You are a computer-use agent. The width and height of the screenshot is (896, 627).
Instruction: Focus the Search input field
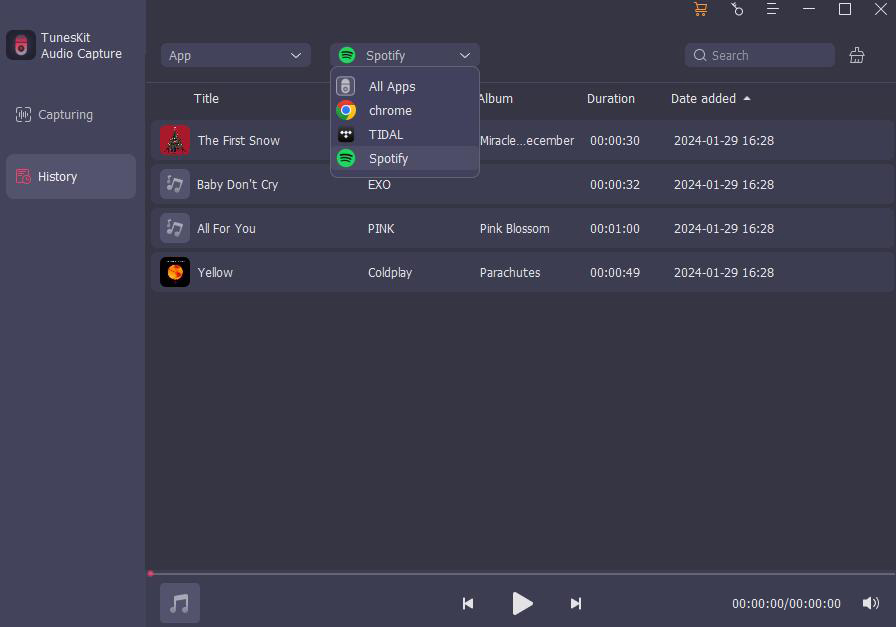tap(760, 55)
